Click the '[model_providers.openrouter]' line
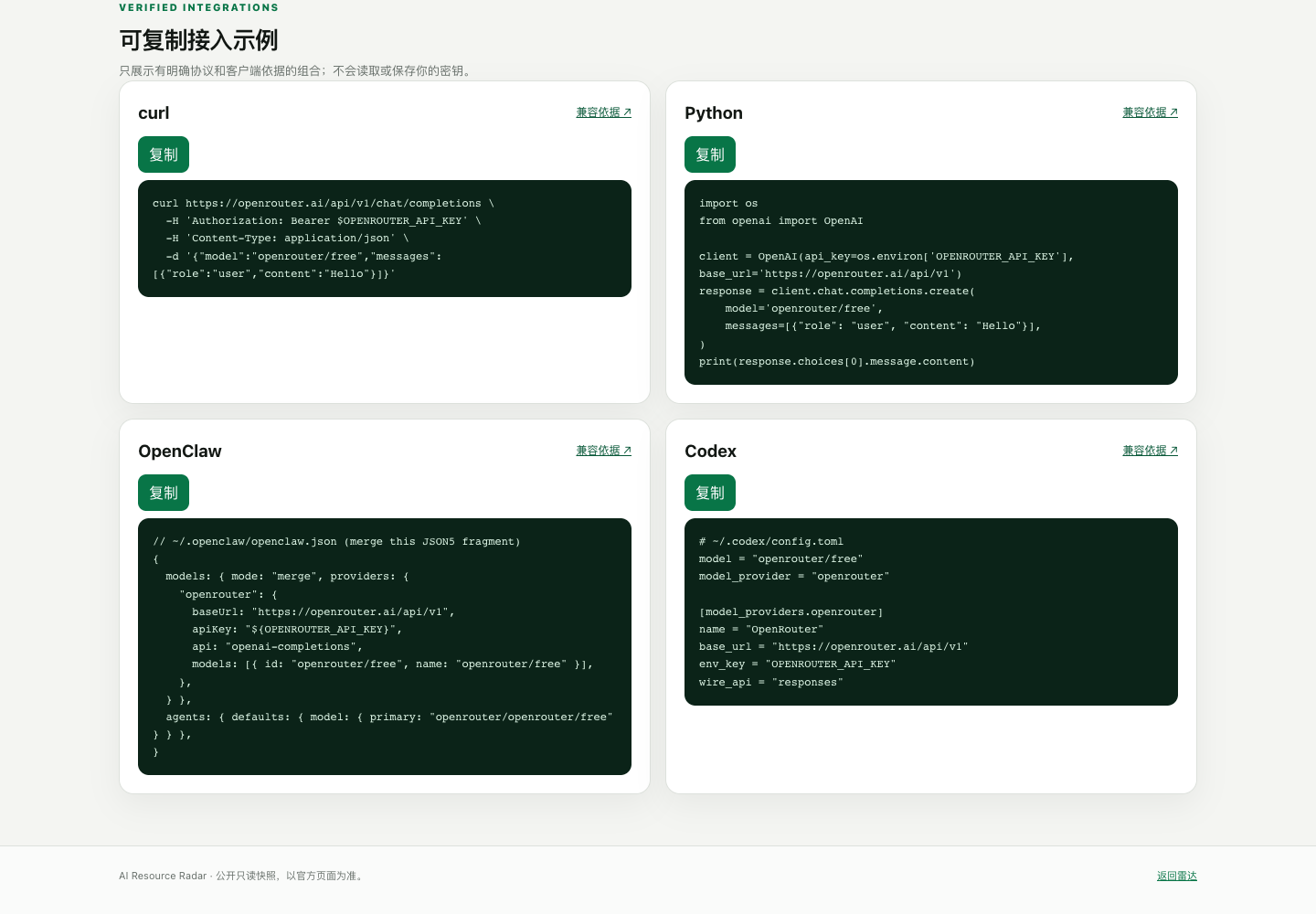Viewport: 1316px width, 914px height. (791, 612)
